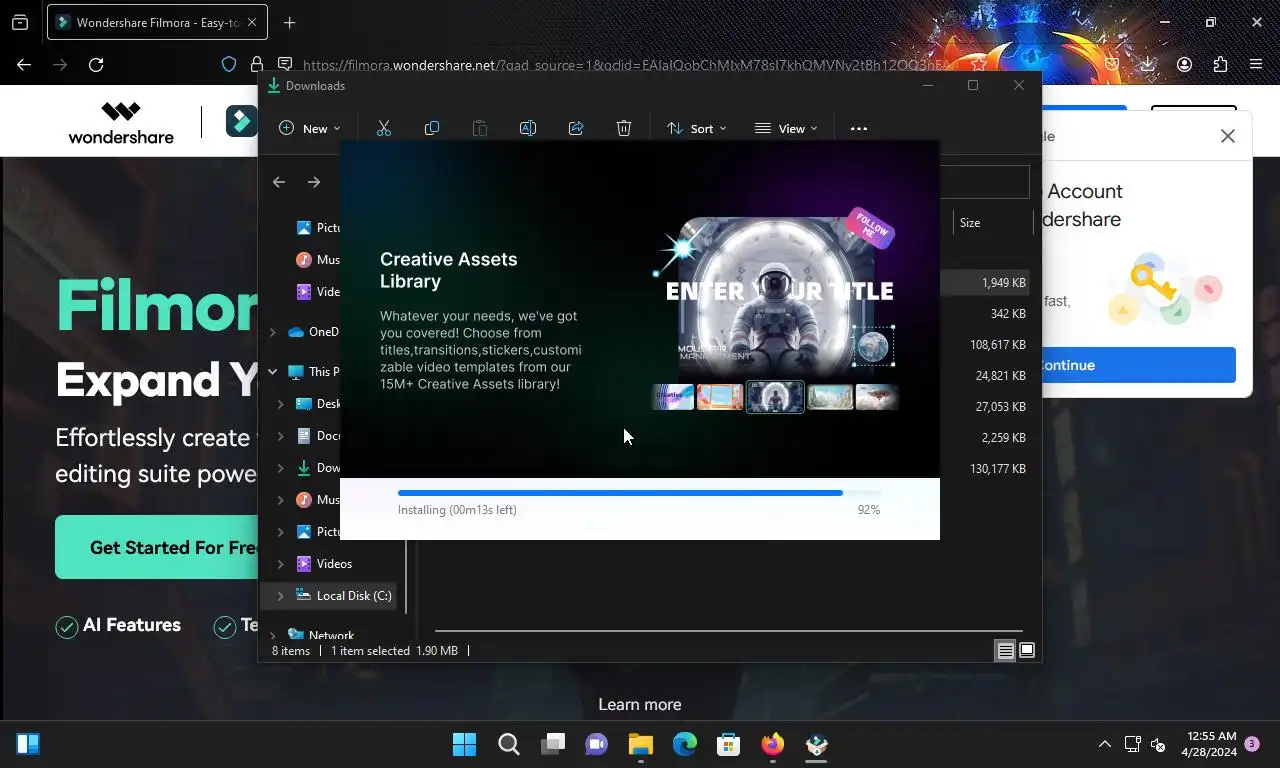This screenshot has height=768, width=1280.
Task: Collapse the This PC tree node
Action: click(273, 372)
